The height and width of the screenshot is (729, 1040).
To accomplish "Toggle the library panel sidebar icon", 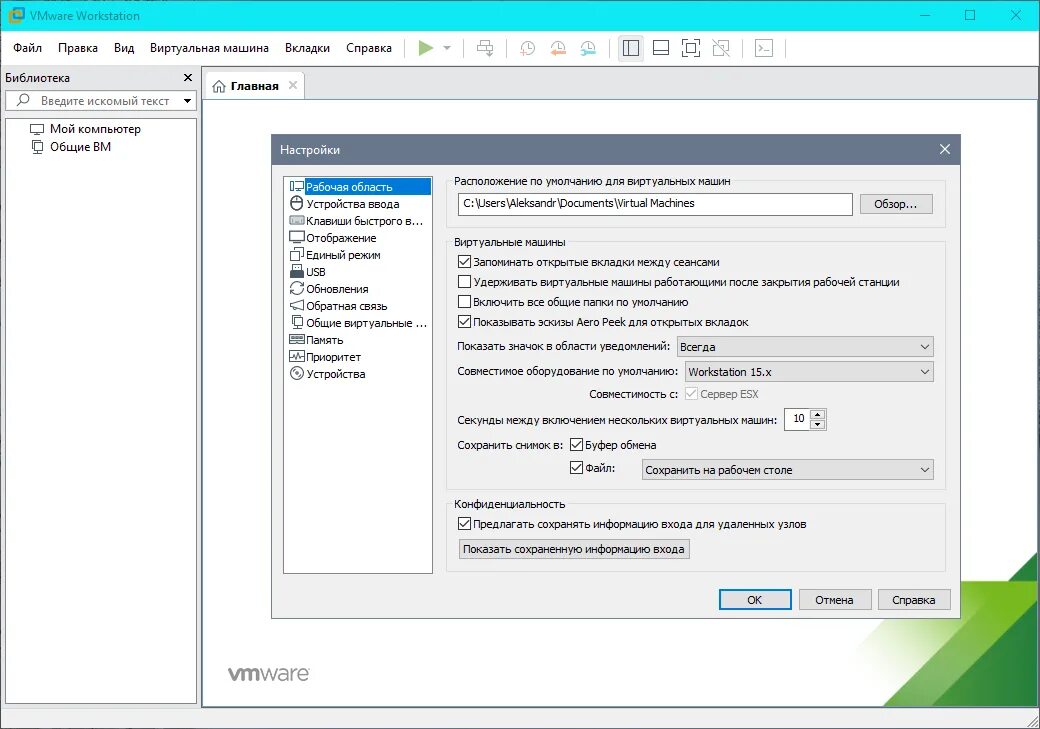I will (631, 47).
